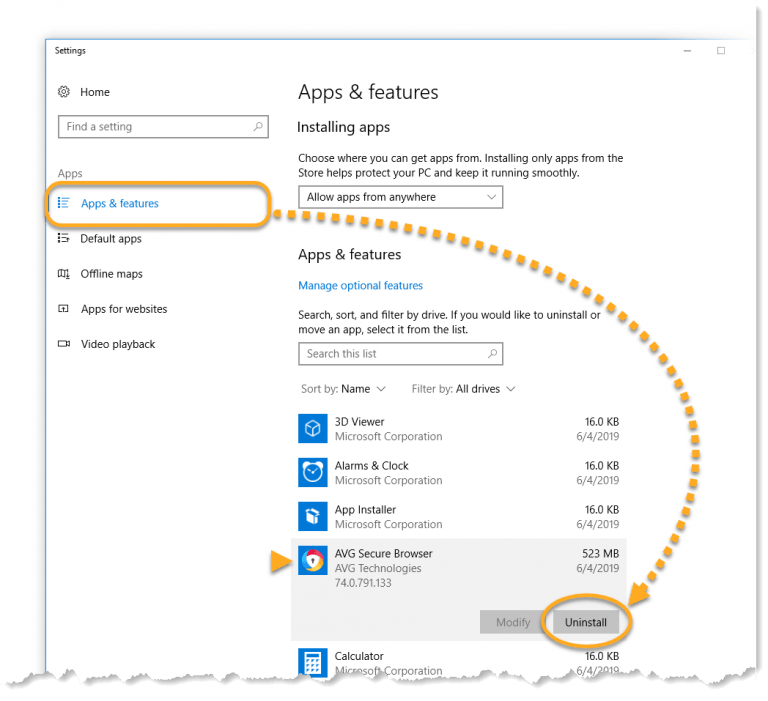The width and height of the screenshot is (768, 701).
Task: Click the Apps for websites icon
Action: click(63, 309)
